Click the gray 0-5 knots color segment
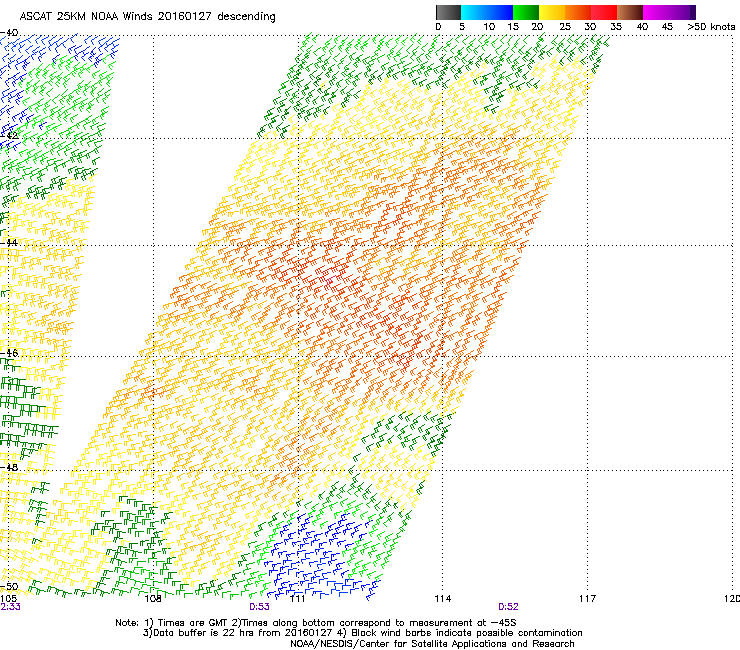Screen dimensions: 740x650 (x=448, y=12)
